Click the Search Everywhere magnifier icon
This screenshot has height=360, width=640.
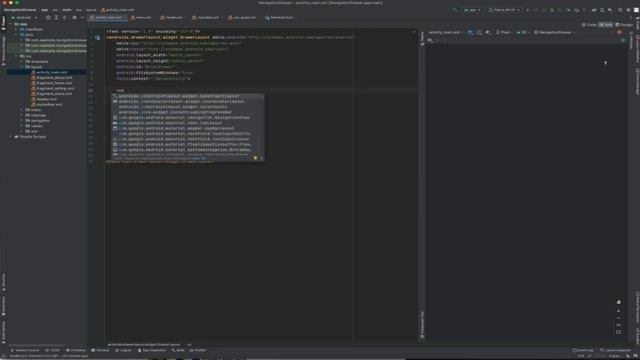(620, 10)
